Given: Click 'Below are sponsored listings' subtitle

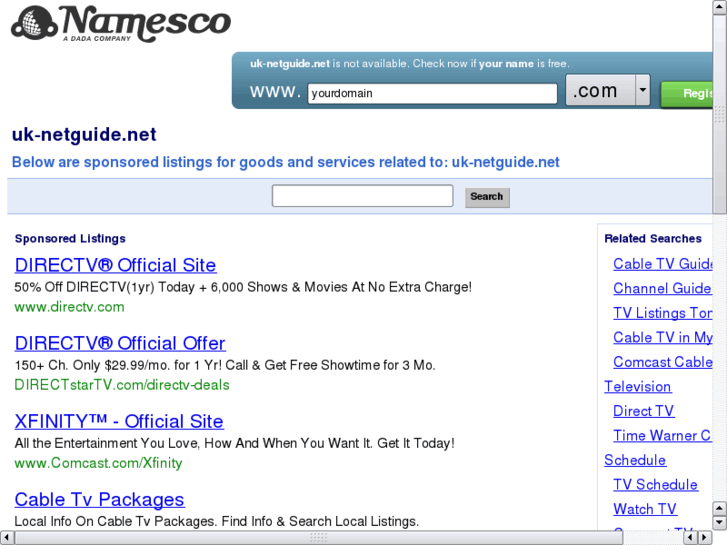Looking at the screenshot, I should coord(286,162).
